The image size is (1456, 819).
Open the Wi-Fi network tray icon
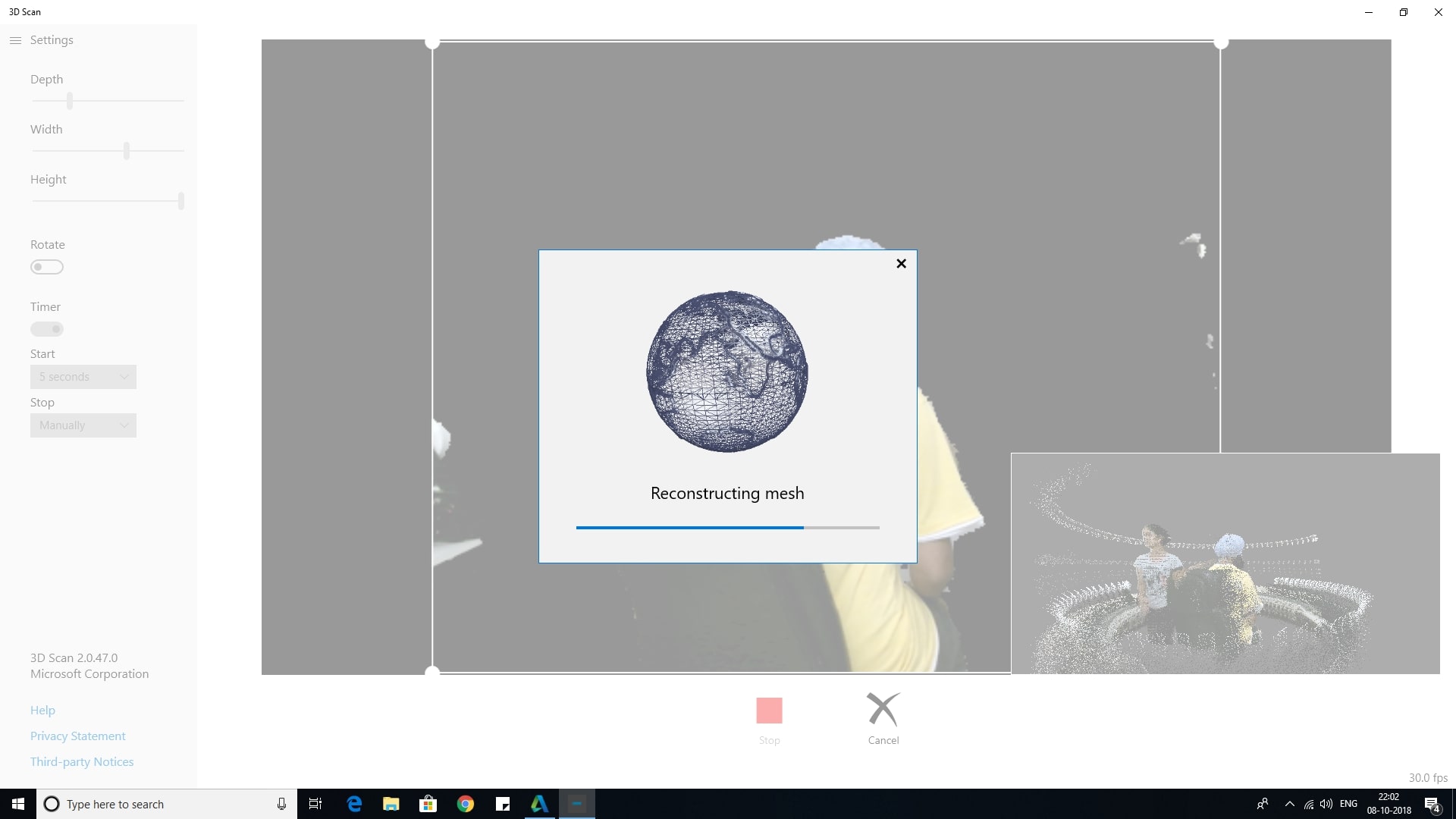(1309, 804)
